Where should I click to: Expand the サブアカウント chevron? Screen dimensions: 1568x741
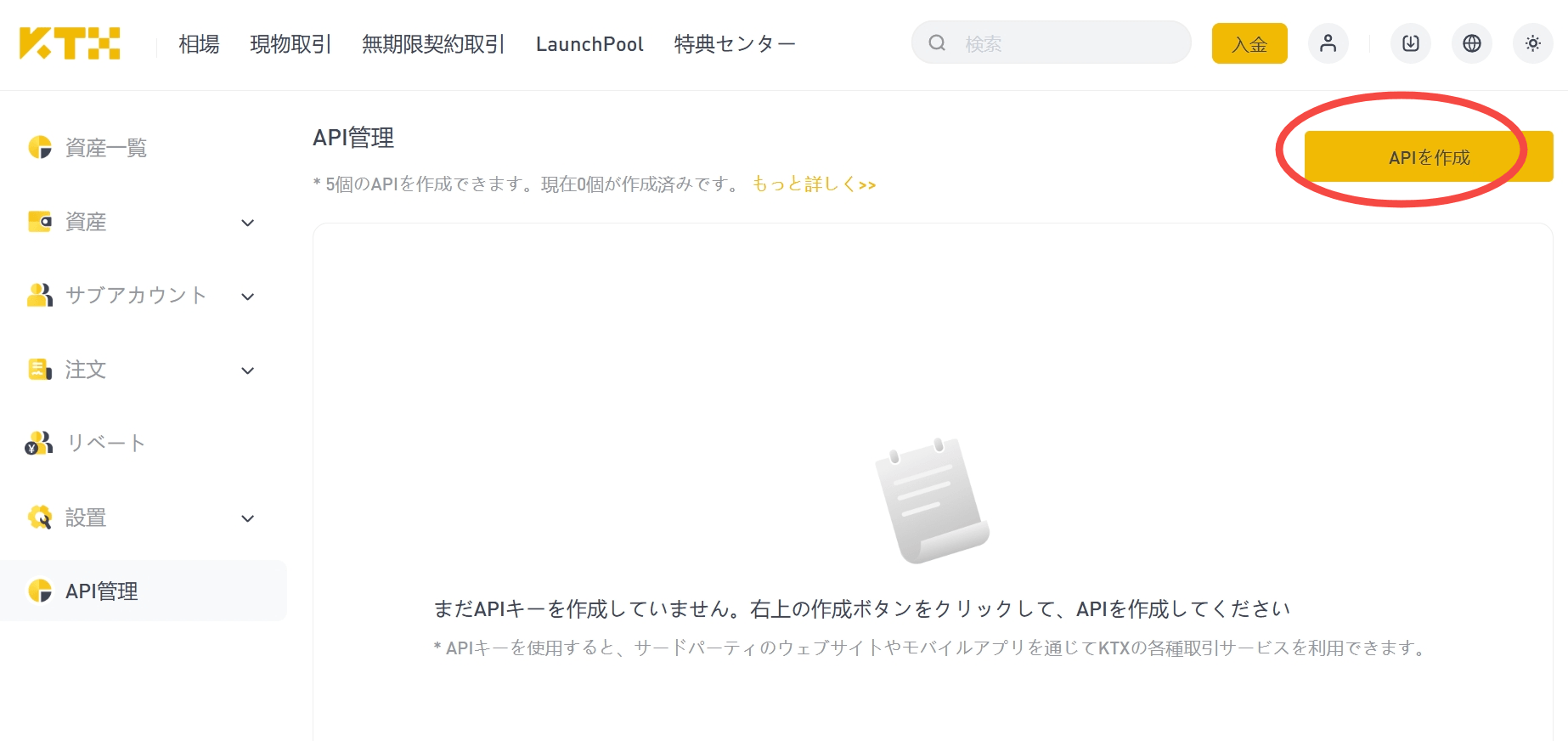[248, 297]
